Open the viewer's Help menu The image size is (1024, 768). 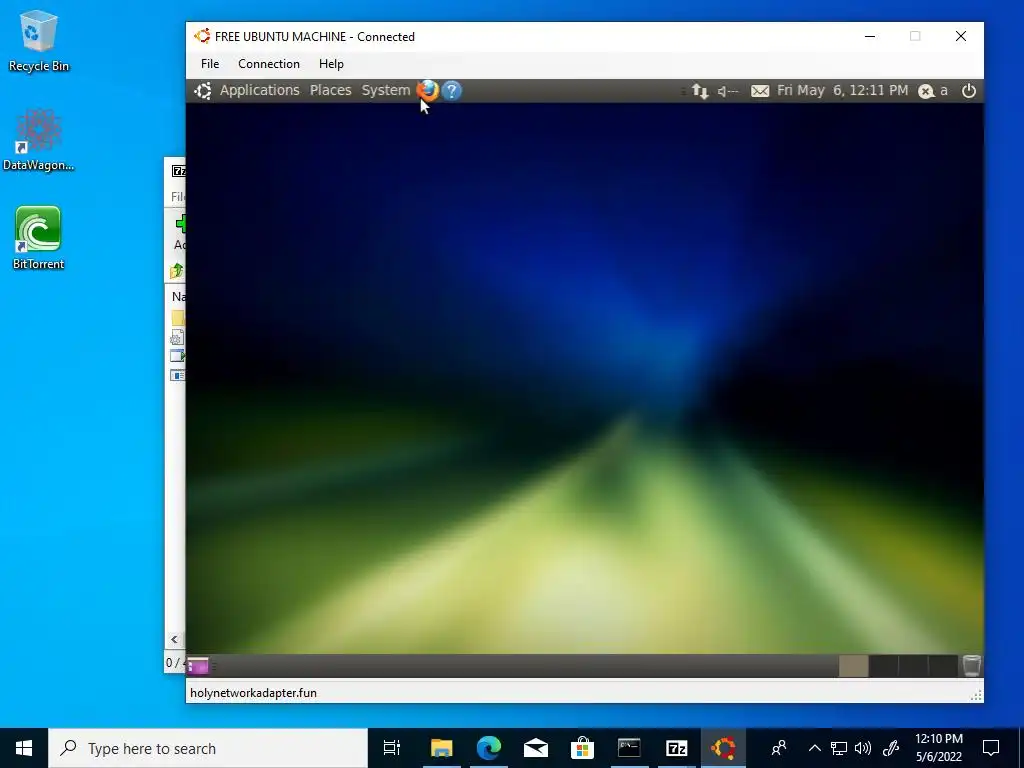[x=331, y=63]
